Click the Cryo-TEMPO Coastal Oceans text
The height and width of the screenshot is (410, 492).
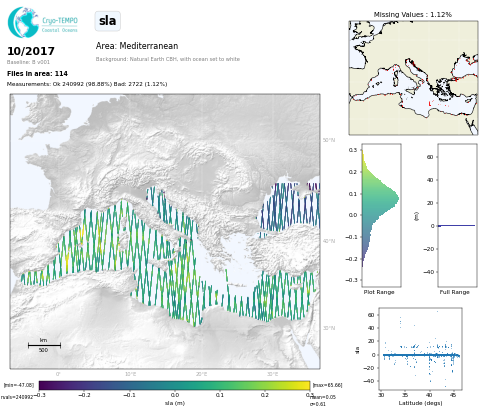tap(60, 25)
